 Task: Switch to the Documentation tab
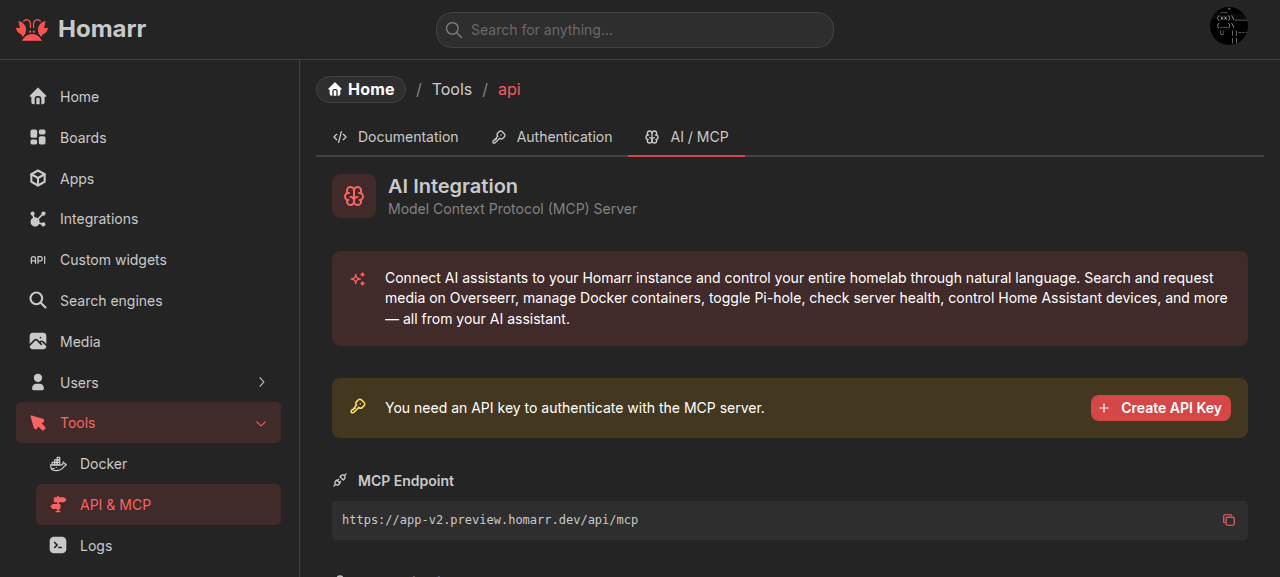pyautogui.click(x=395, y=137)
